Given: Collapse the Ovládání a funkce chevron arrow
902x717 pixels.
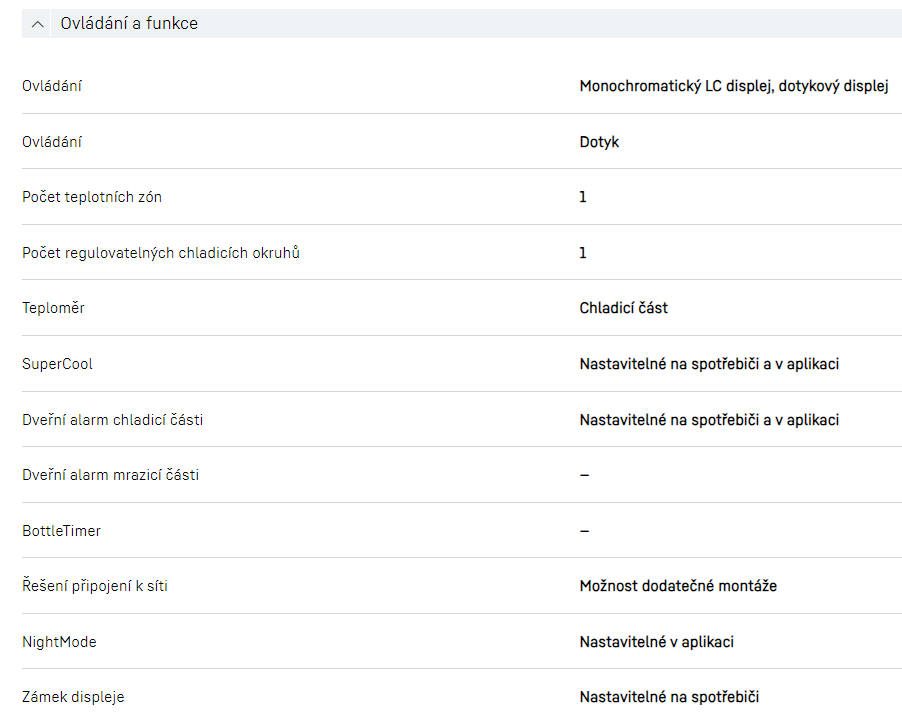Looking at the screenshot, I should point(38,24).
